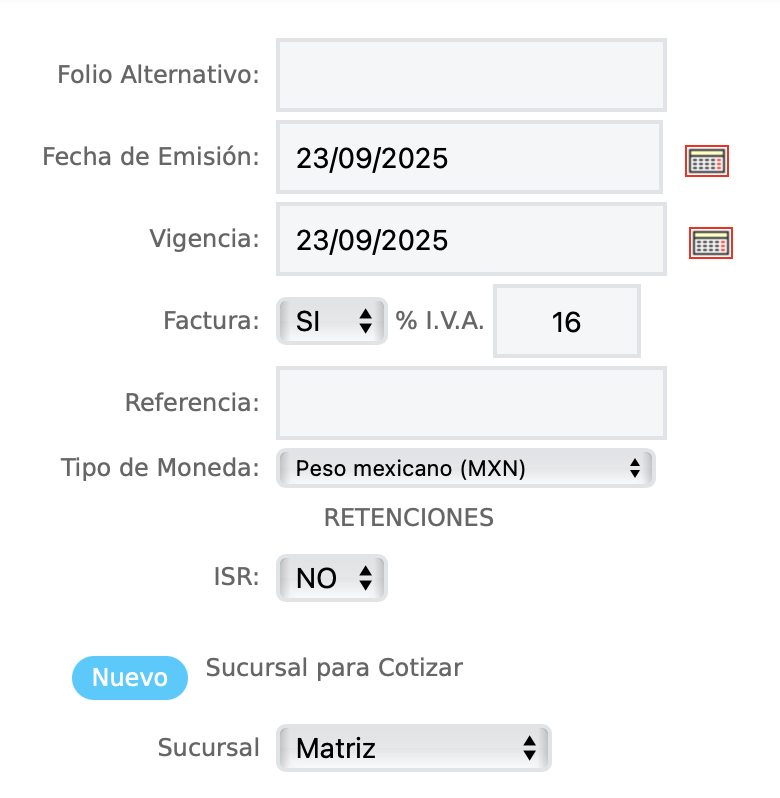
Task: Click the % I.V.A. label
Action: click(x=440, y=321)
